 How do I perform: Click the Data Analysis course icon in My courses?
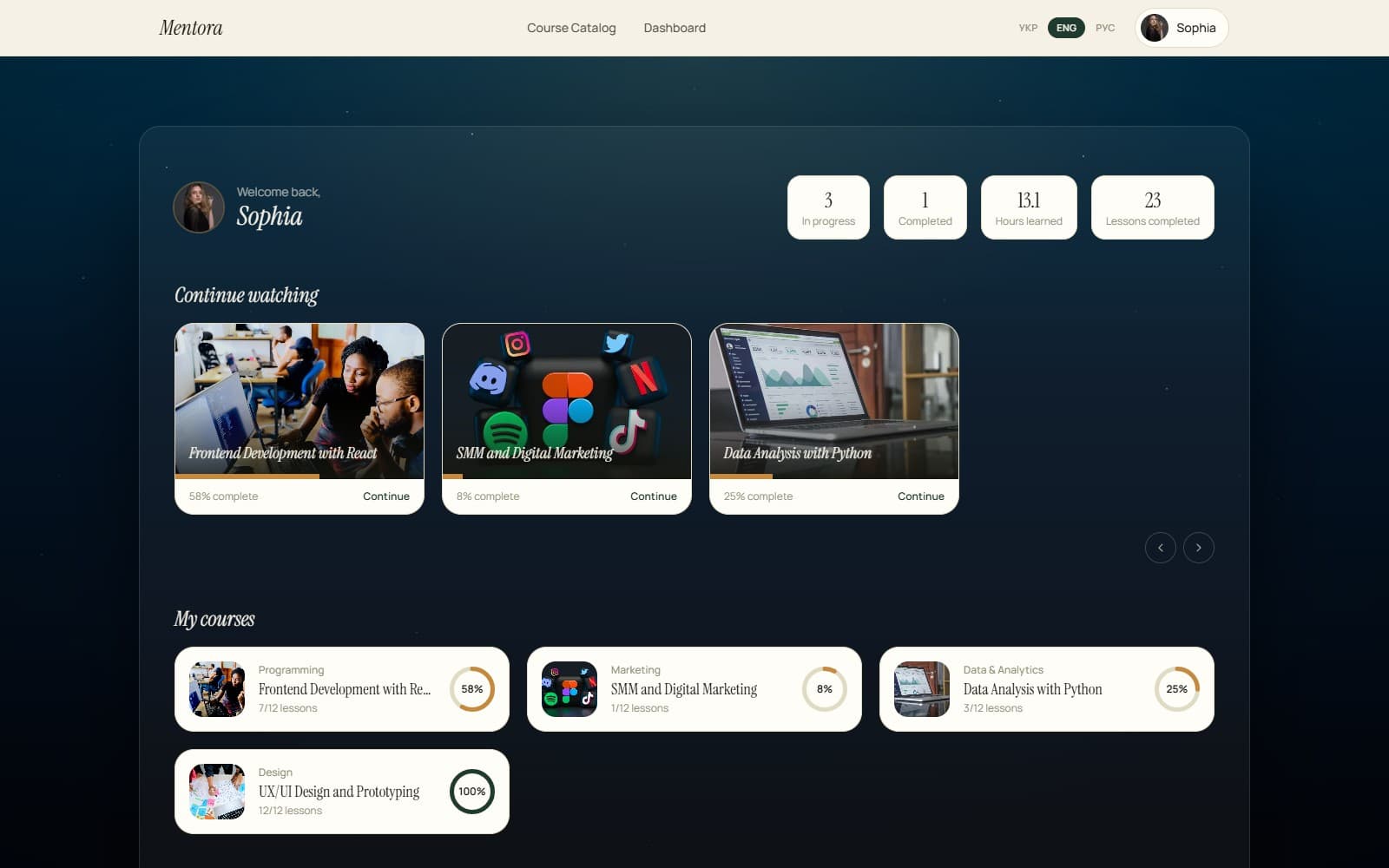[x=922, y=689]
